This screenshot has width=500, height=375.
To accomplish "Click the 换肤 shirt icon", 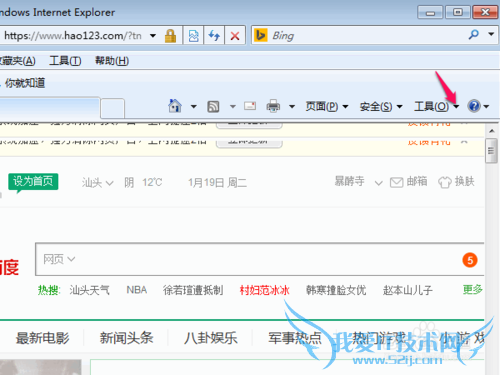I will [445, 182].
